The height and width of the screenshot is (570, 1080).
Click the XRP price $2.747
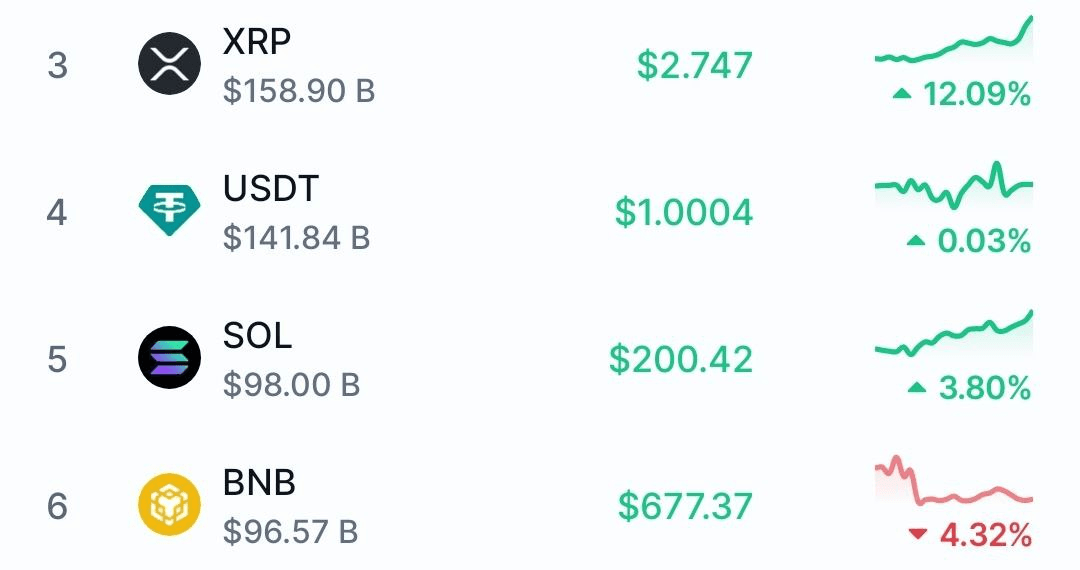(x=694, y=65)
